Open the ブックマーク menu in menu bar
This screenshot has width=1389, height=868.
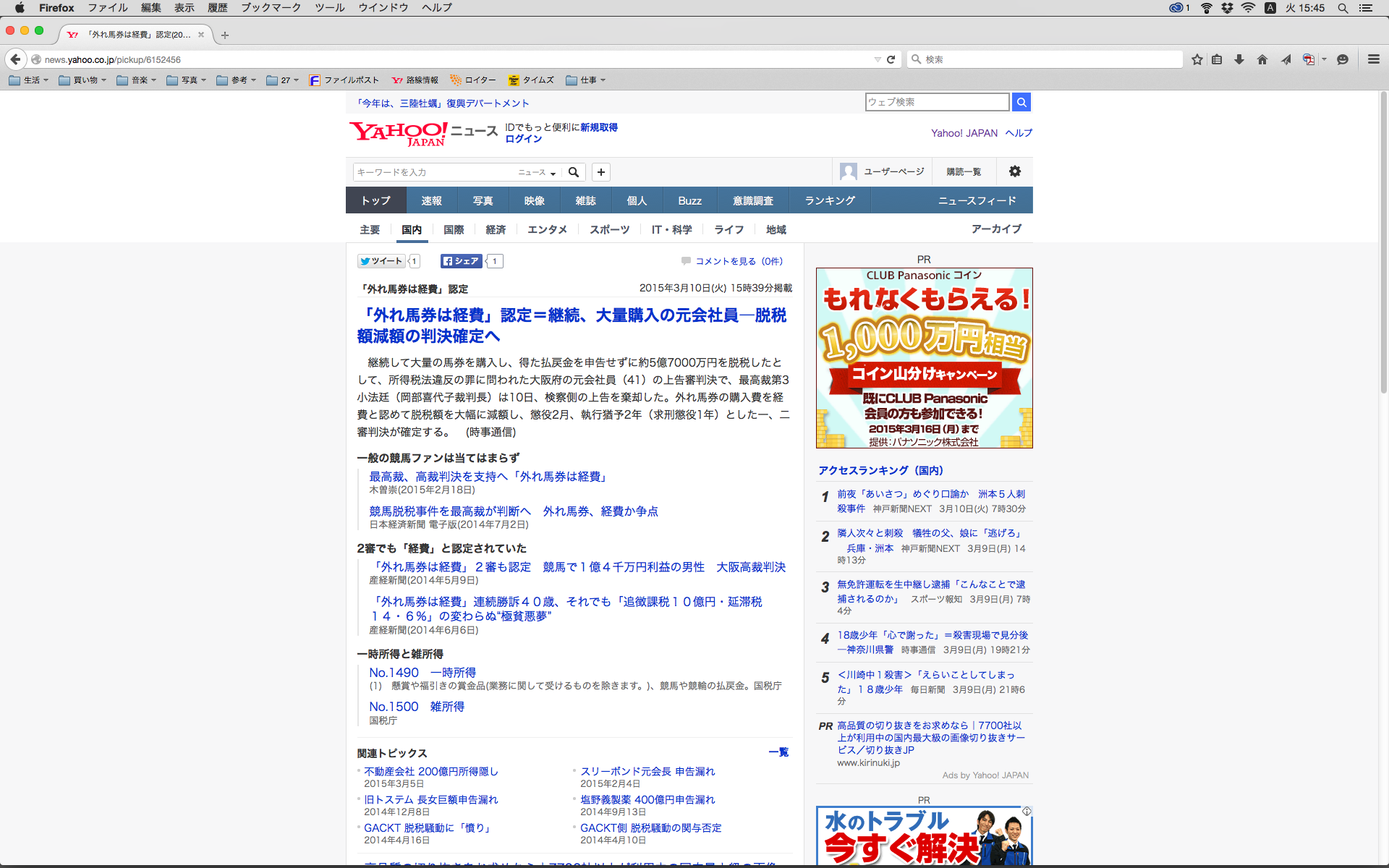(x=271, y=8)
